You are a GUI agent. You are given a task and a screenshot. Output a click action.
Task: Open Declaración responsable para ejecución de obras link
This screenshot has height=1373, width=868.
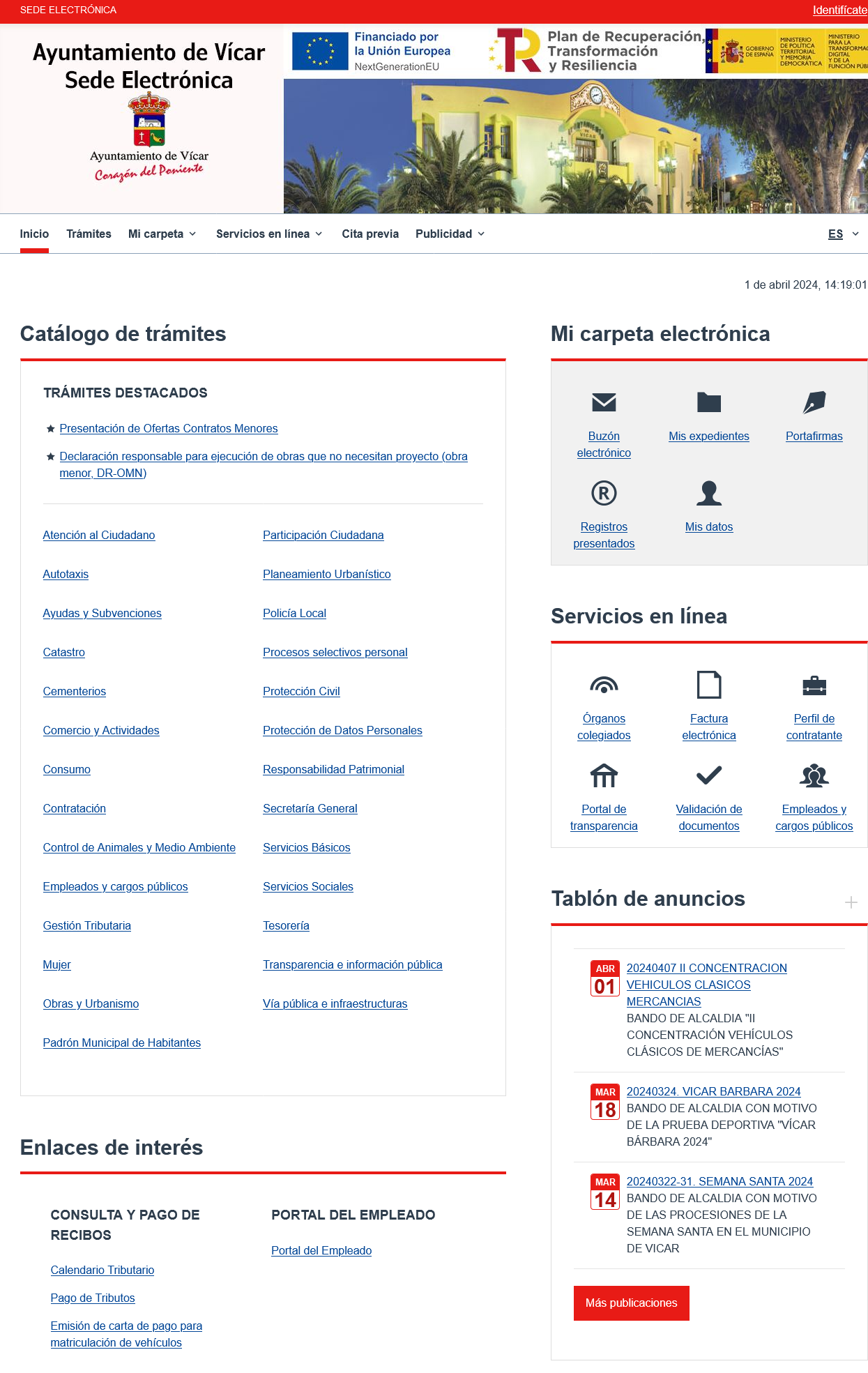tap(264, 464)
